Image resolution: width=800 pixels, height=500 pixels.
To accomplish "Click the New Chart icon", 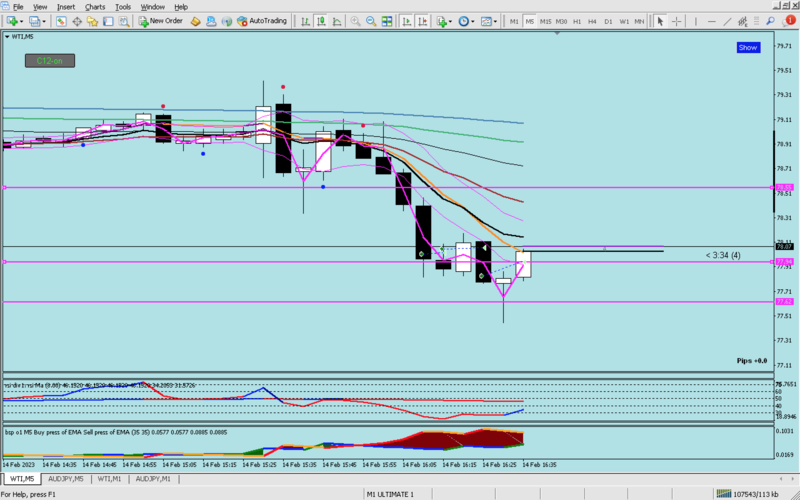I will coord(12,21).
